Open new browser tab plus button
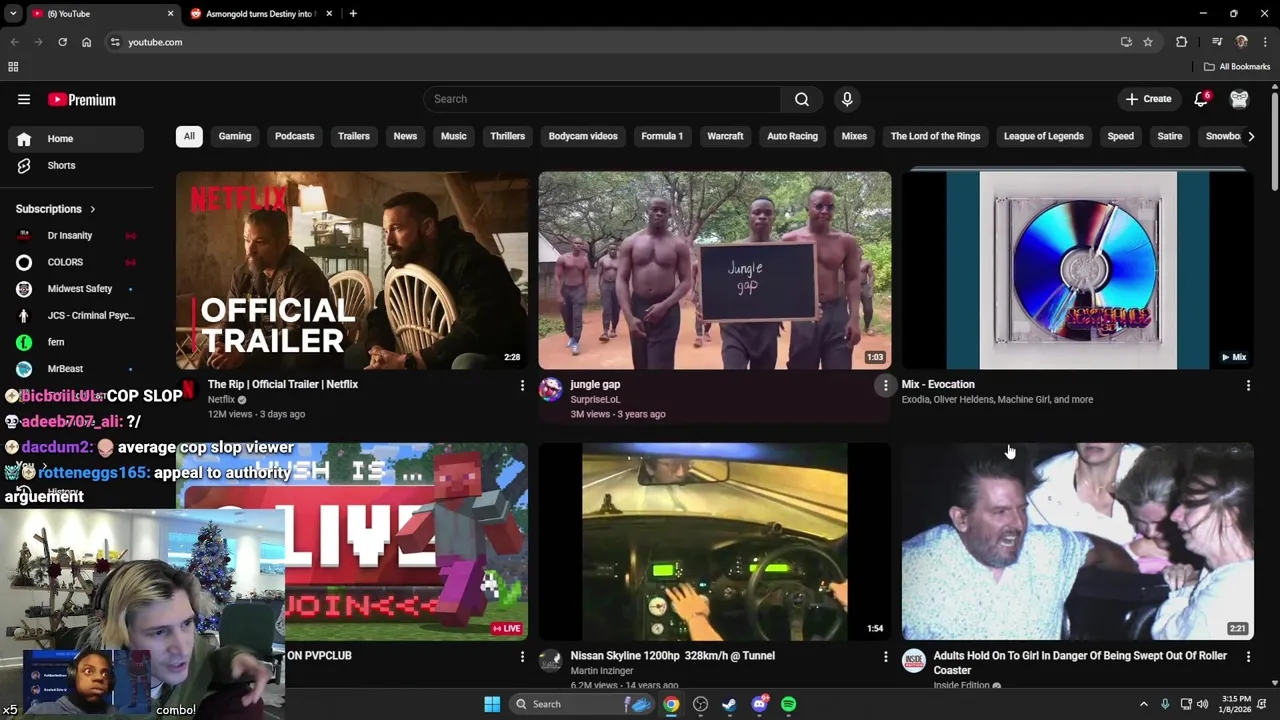1280x720 pixels. [353, 14]
